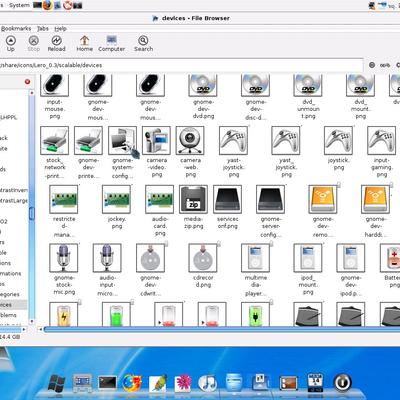Open the System menu in top panel
Screen dimensions: 400x400
[19, 5]
